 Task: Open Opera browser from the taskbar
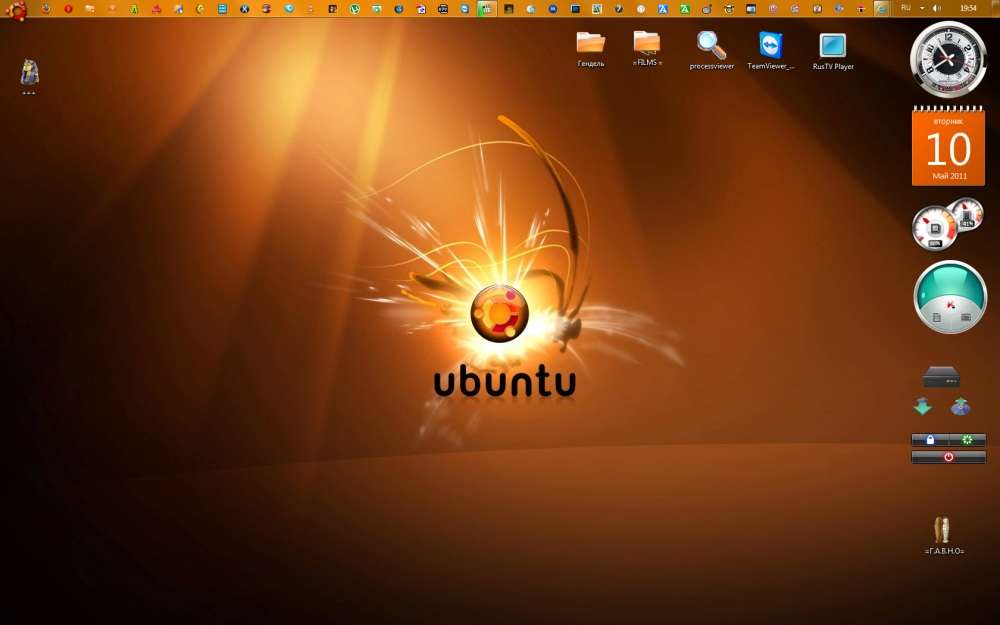click(x=67, y=9)
